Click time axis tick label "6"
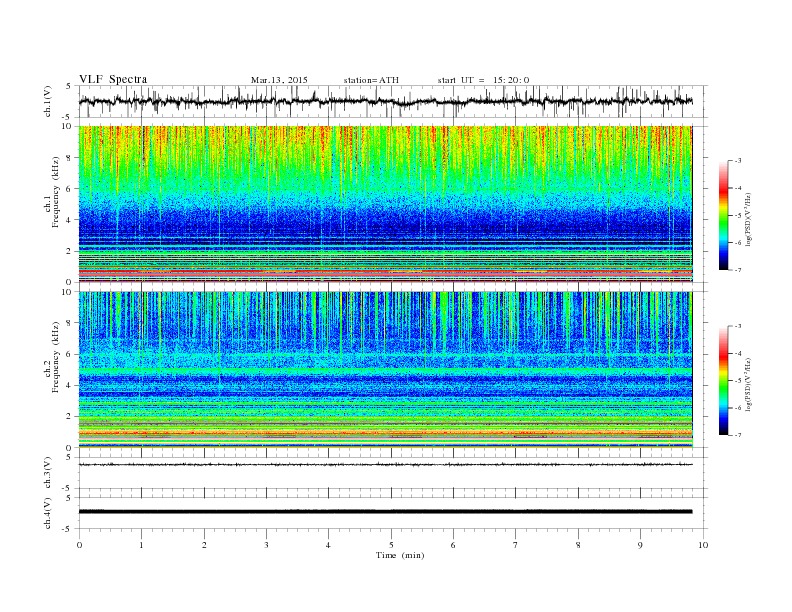This screenshot has height=612, width=792. [x=453, y=545]
